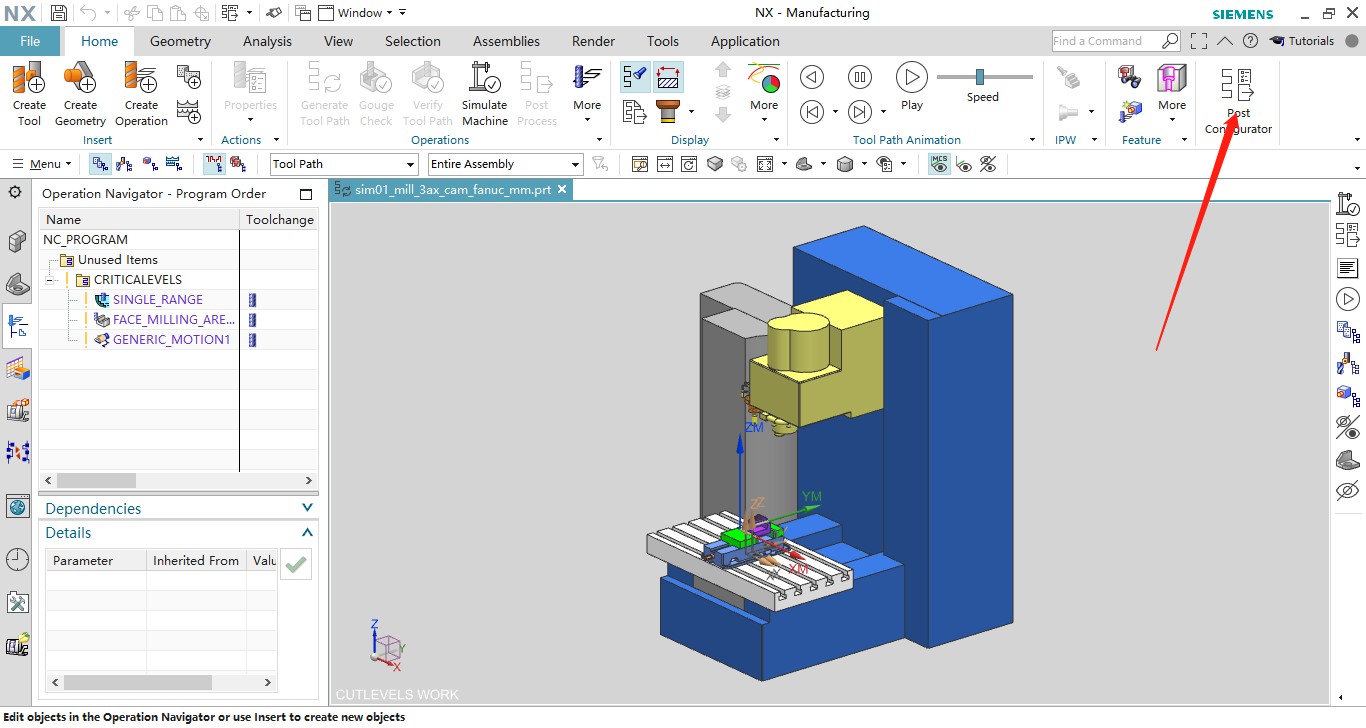Open the web browser globe sidebar icon
The width and height of the screenshot is (1366, 728).
(x=17, y=506)
